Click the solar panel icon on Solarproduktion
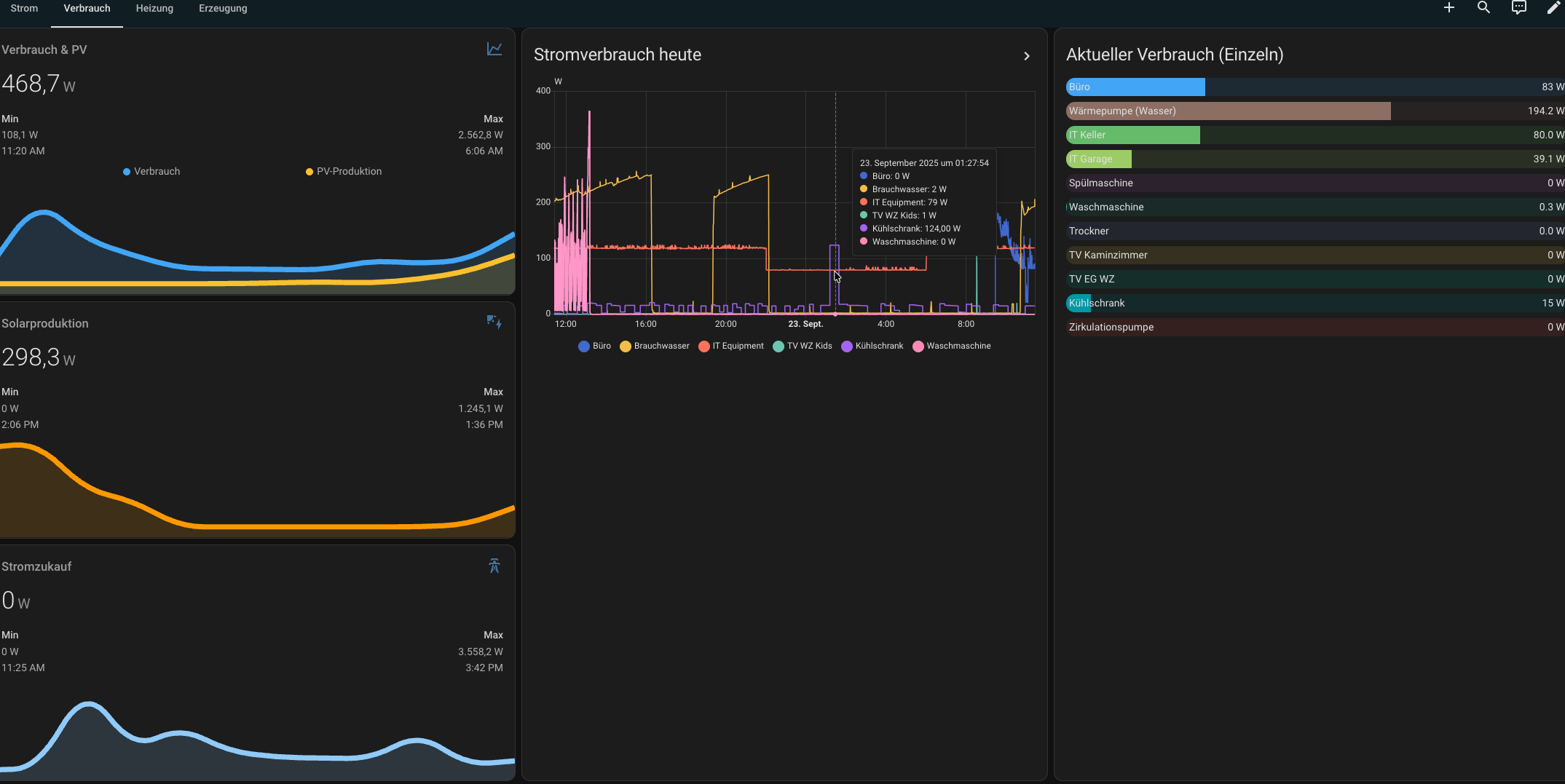 point(494,322)
